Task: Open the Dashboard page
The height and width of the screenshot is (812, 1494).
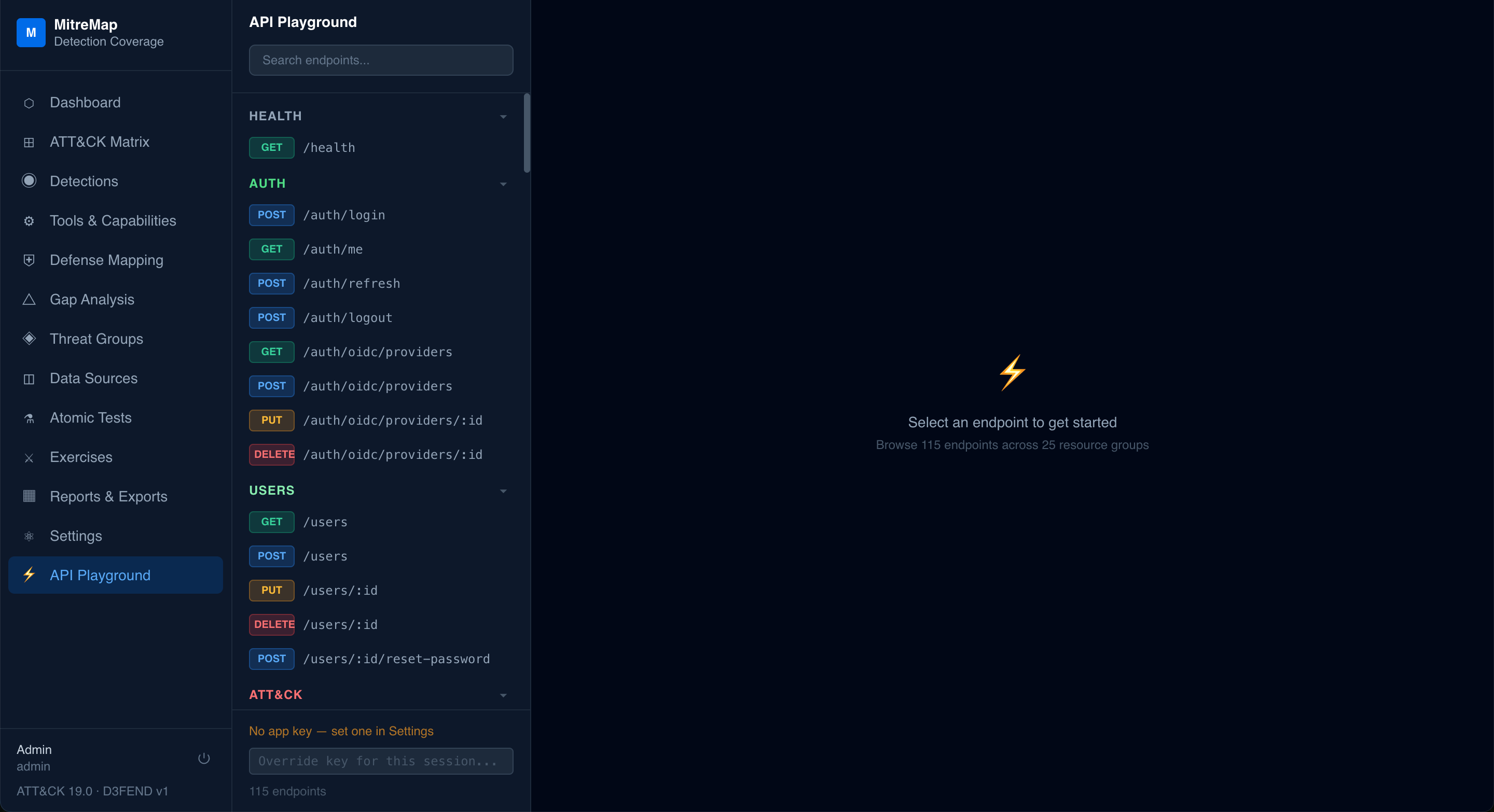Action: point(115,103)
